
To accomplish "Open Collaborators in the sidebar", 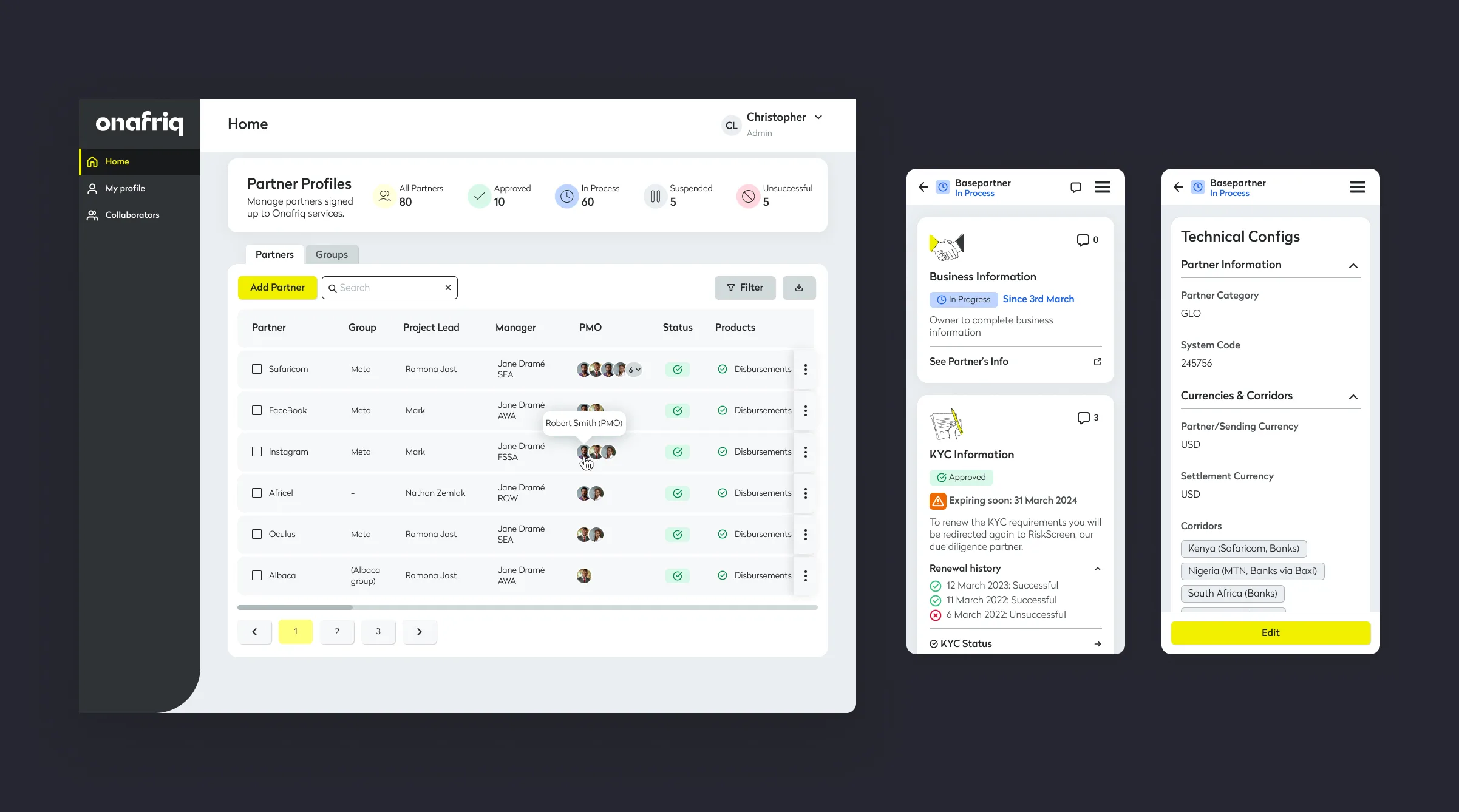I will (x=140, y=215).
